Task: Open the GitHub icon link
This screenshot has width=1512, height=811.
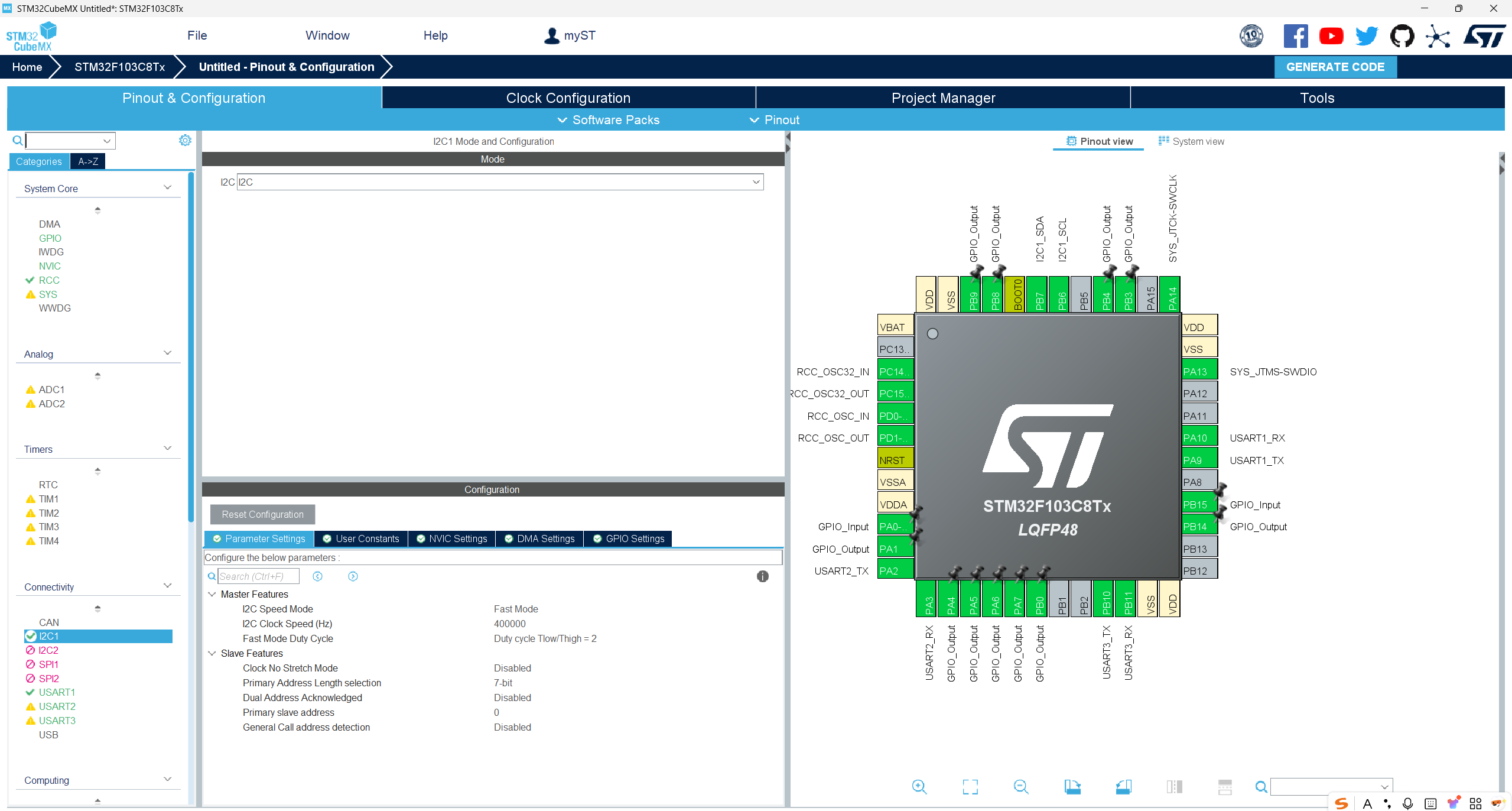Action: (1402, 36)
